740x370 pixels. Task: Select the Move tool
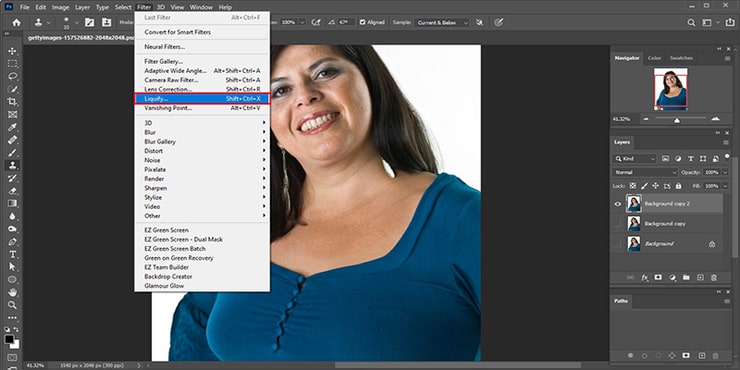tap(12, 50)
